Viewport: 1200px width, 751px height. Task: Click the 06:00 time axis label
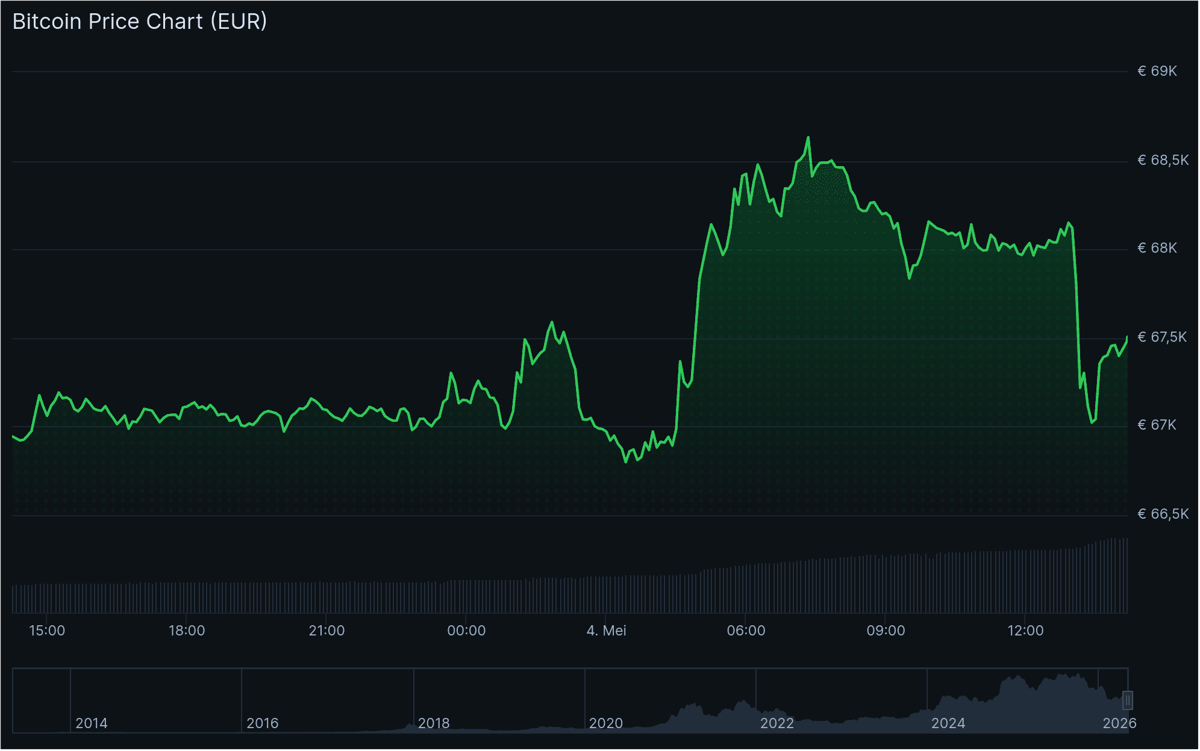(746, 631)
